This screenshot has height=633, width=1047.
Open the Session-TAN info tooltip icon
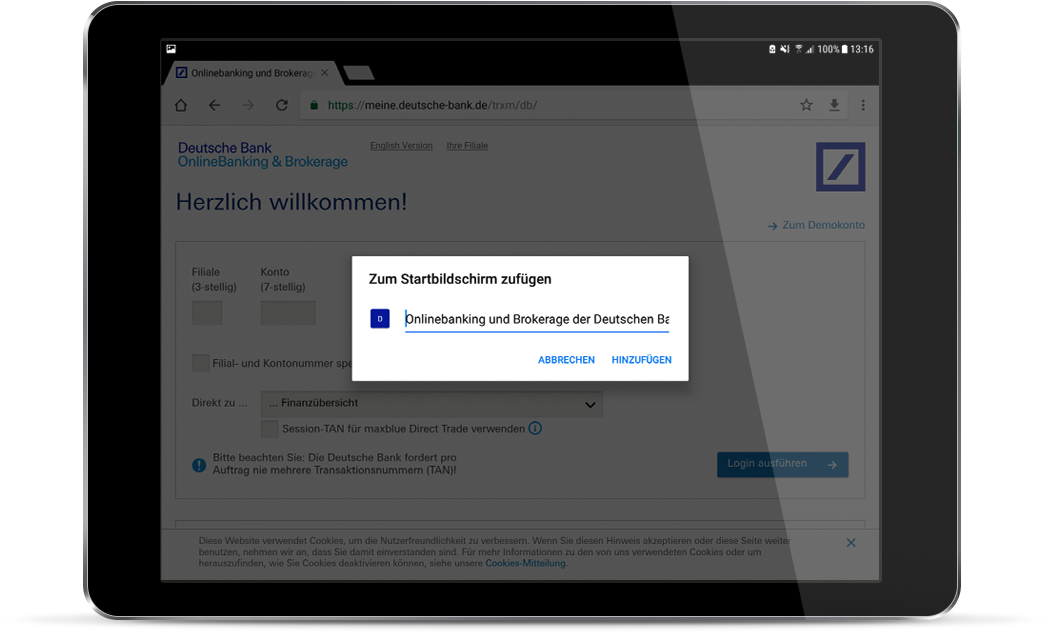tap(535, 428)
